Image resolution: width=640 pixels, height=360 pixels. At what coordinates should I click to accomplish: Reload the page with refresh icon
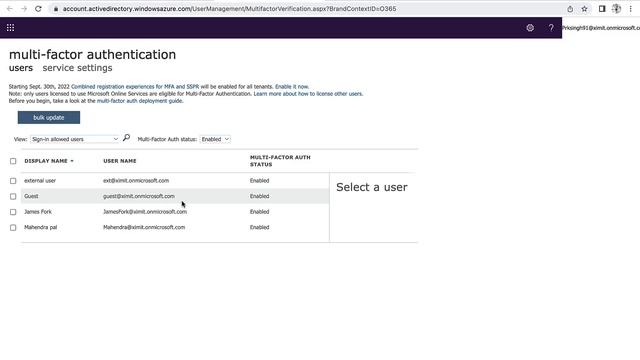click(38, 9)
